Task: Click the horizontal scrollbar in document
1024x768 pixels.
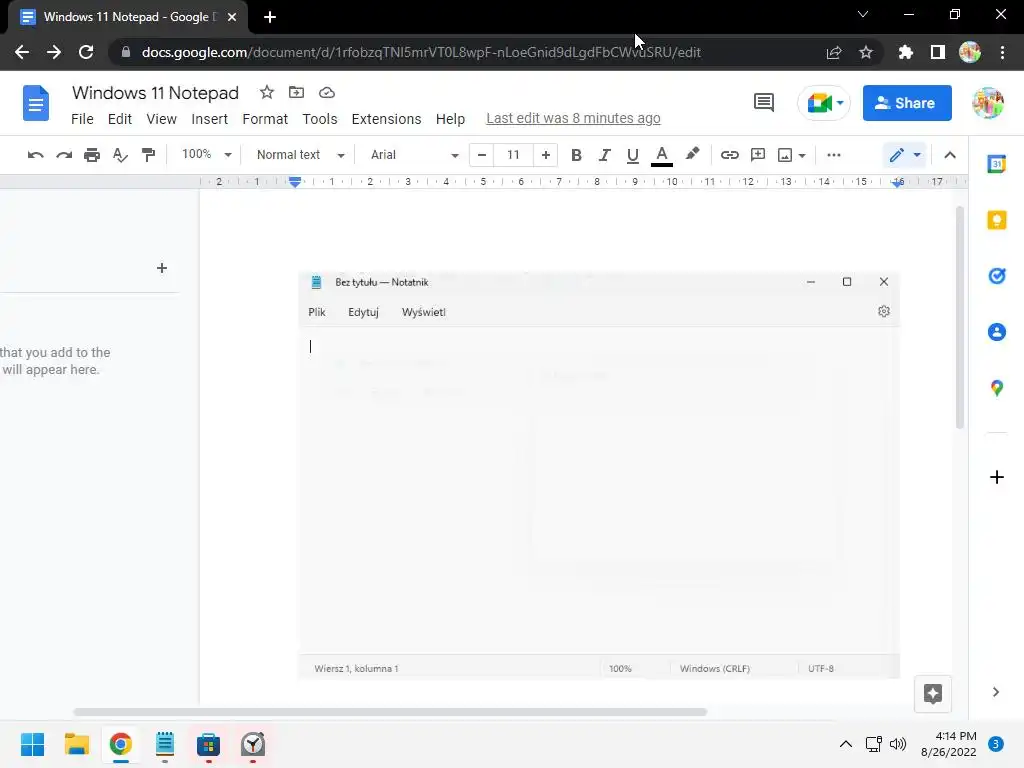Action: (390, 712)
